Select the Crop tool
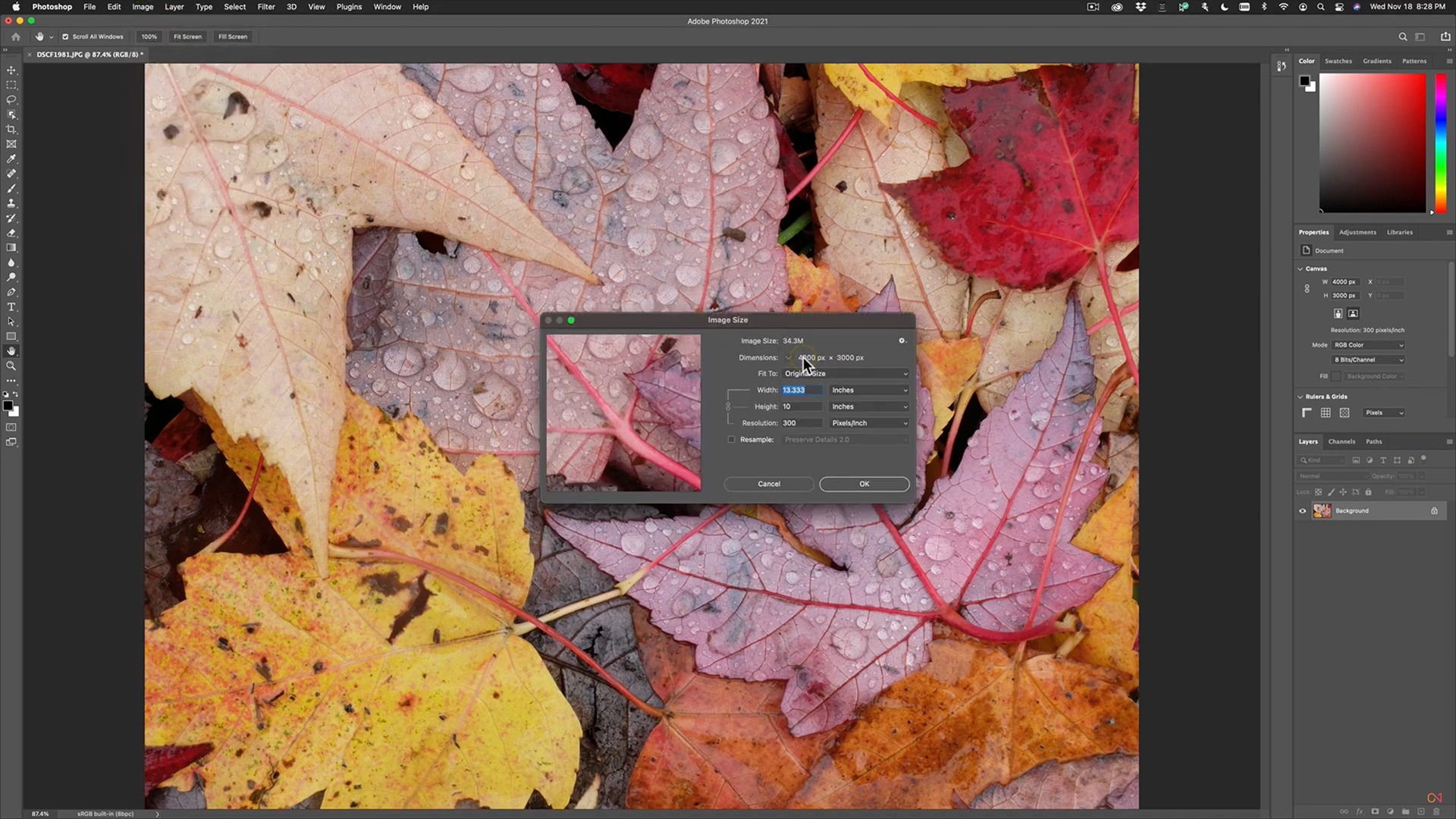1456x819 pixels. [x=11, y=129]
